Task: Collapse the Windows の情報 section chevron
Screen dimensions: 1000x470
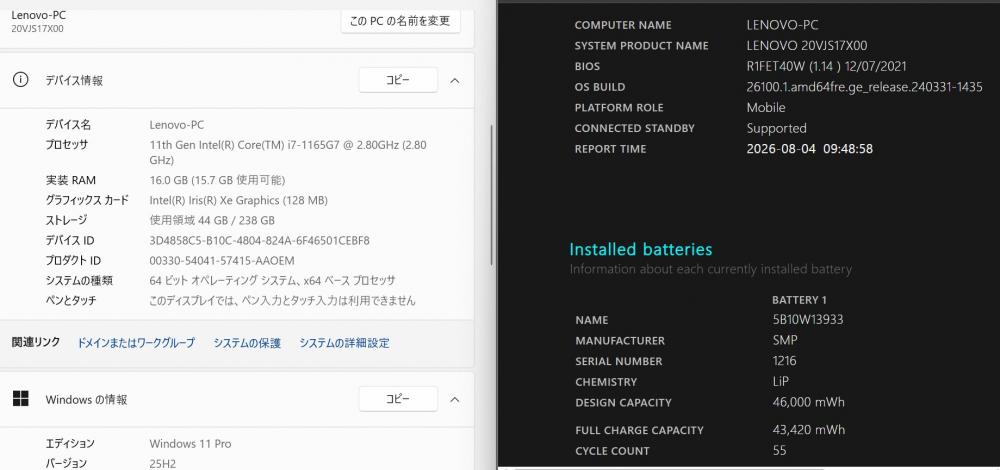Action: (x=455, y=400)
